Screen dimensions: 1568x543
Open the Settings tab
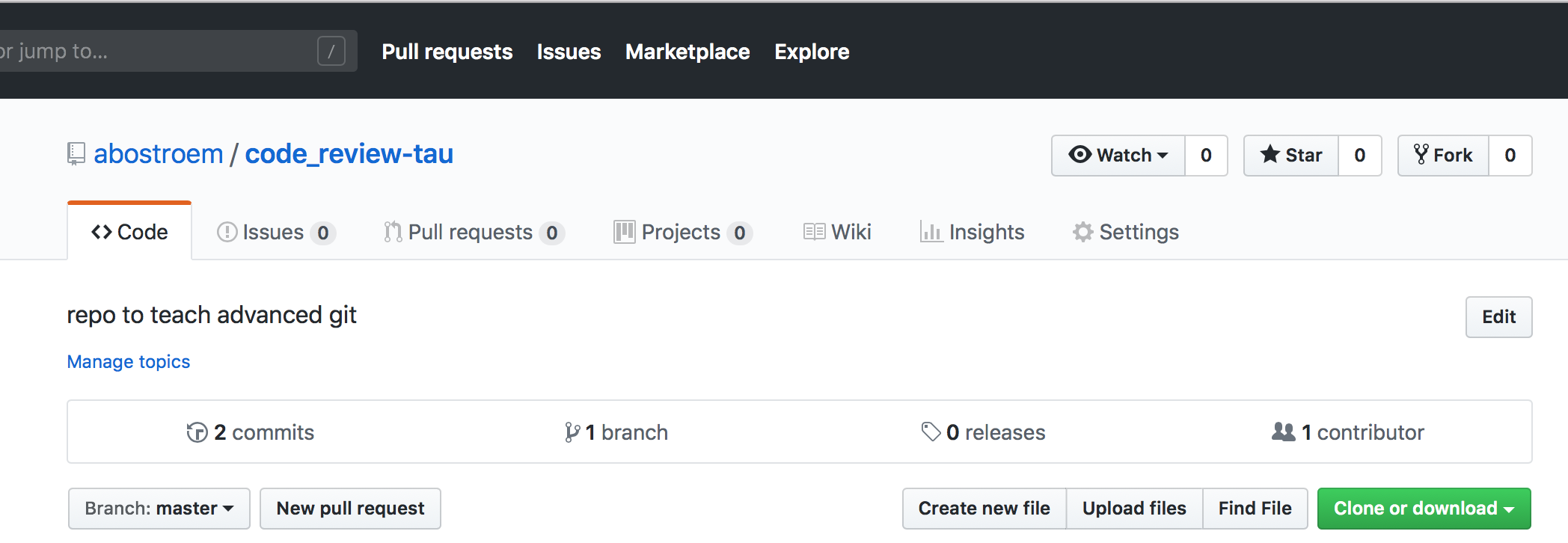(x=1125, y=233)
